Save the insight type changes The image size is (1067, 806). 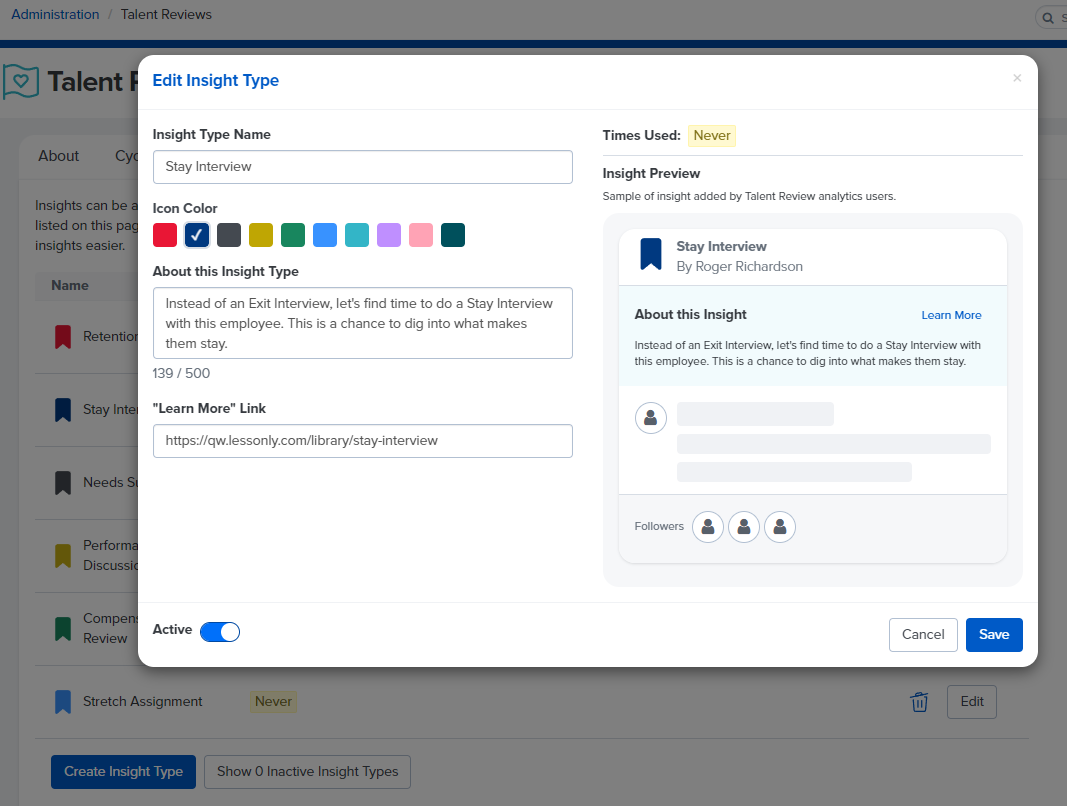click(994, 634)
